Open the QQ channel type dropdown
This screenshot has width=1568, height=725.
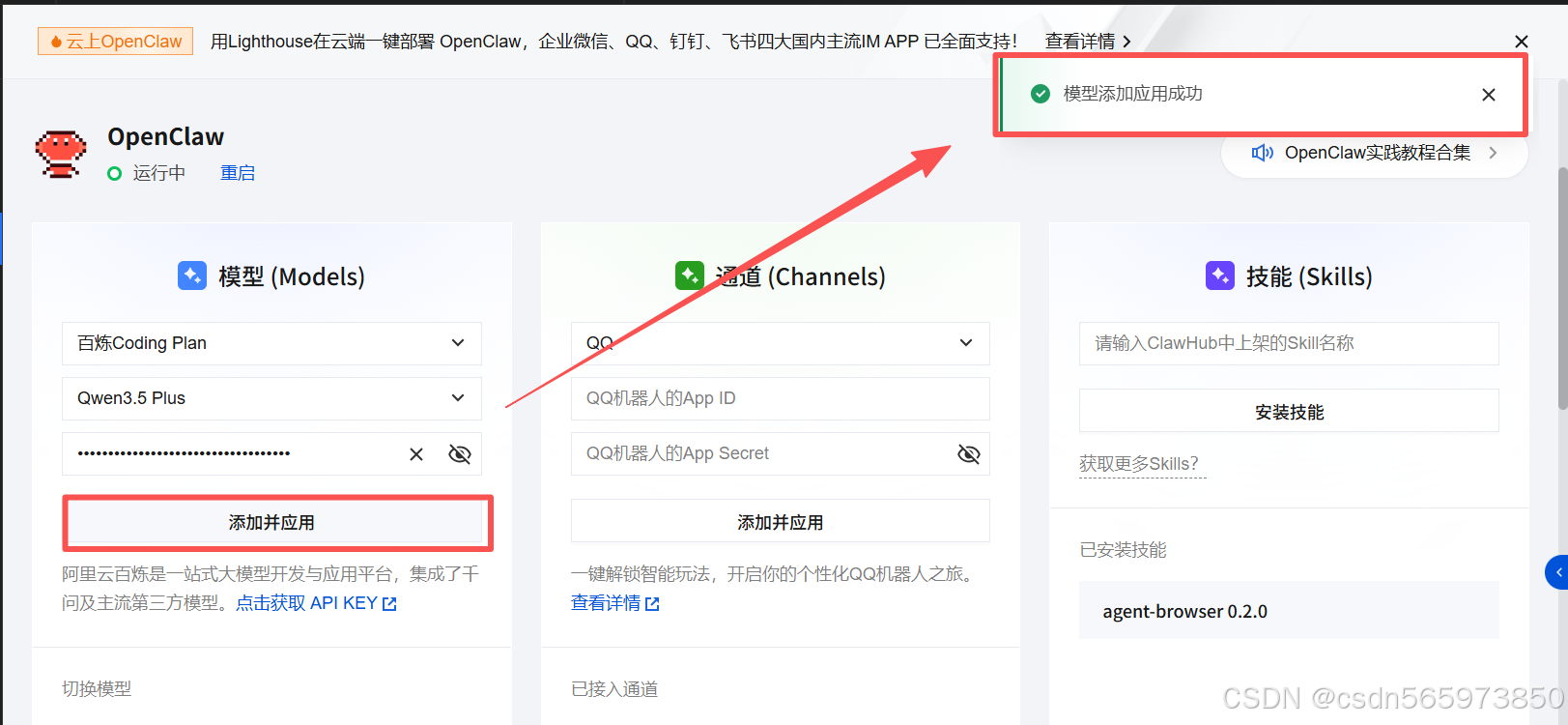click(781, 343)
